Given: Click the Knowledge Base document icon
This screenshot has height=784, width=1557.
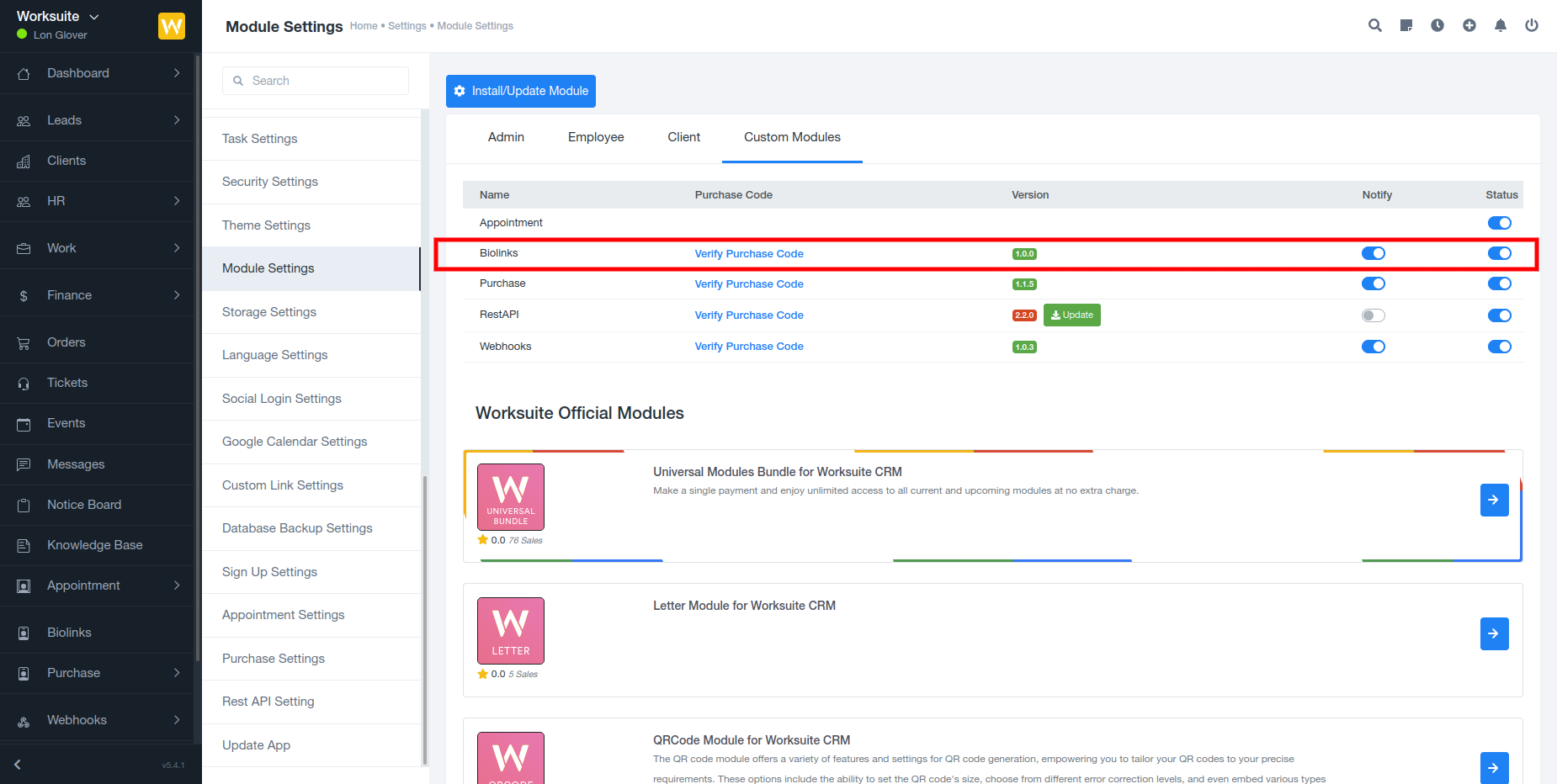Looking at the screenshot, I should point(24,545).
